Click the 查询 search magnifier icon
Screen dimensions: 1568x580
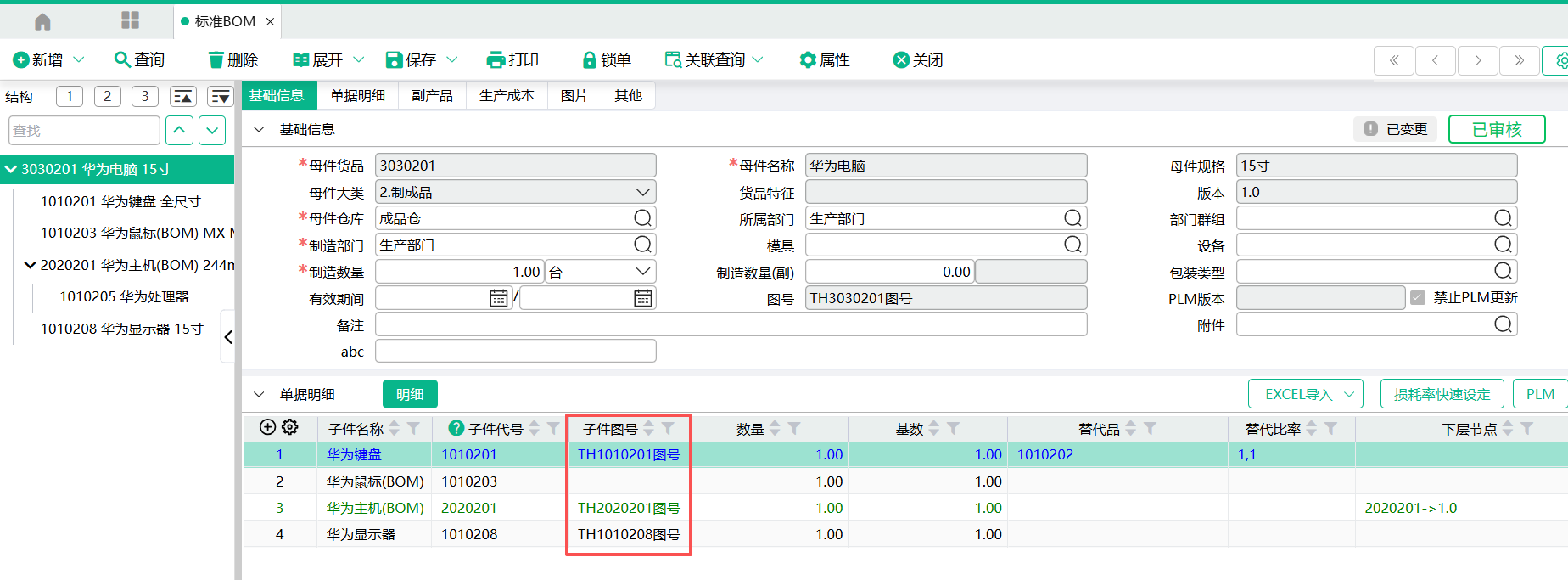(122, 59)
